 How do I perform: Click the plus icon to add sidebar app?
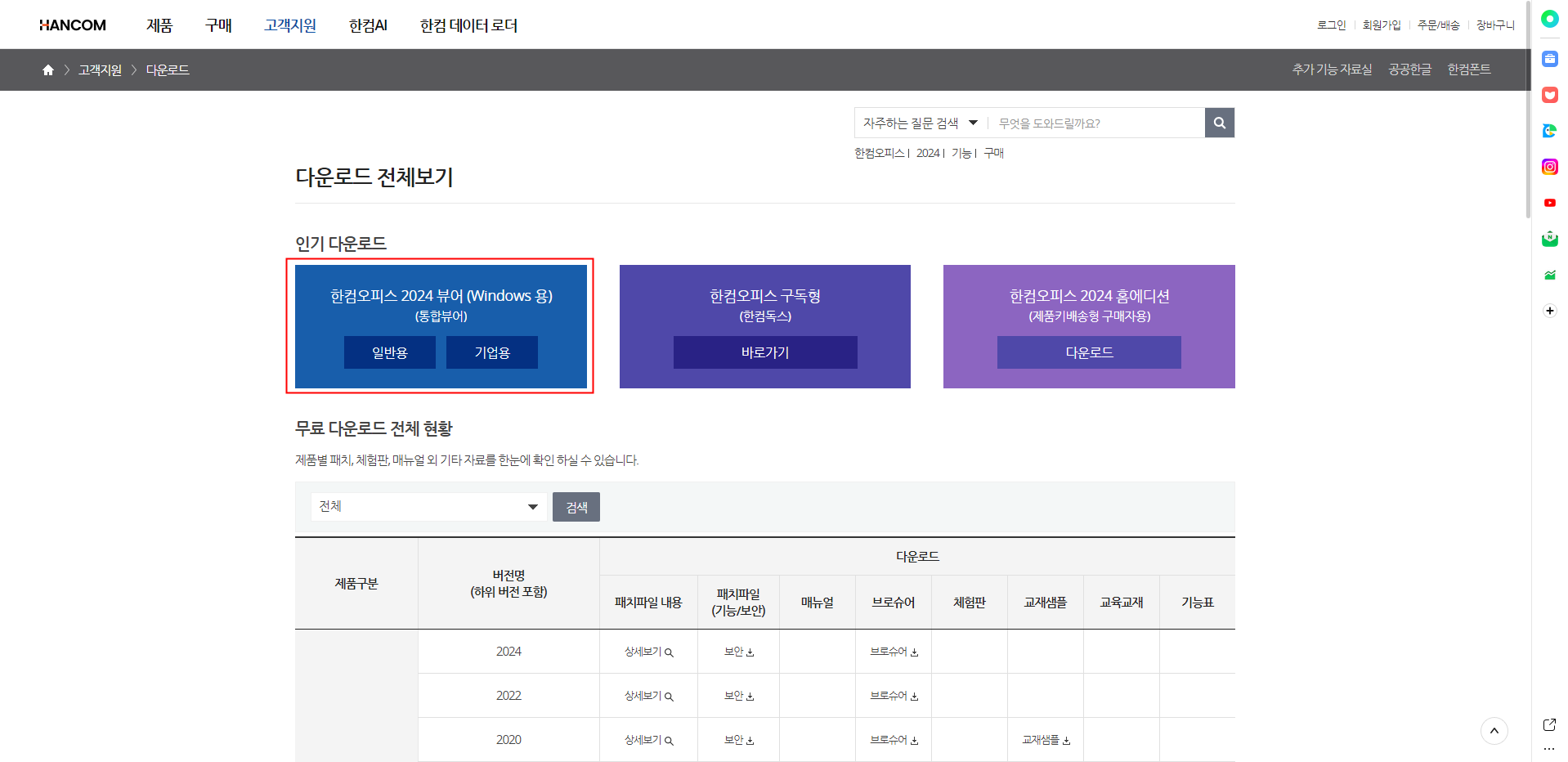[1549, 311]
